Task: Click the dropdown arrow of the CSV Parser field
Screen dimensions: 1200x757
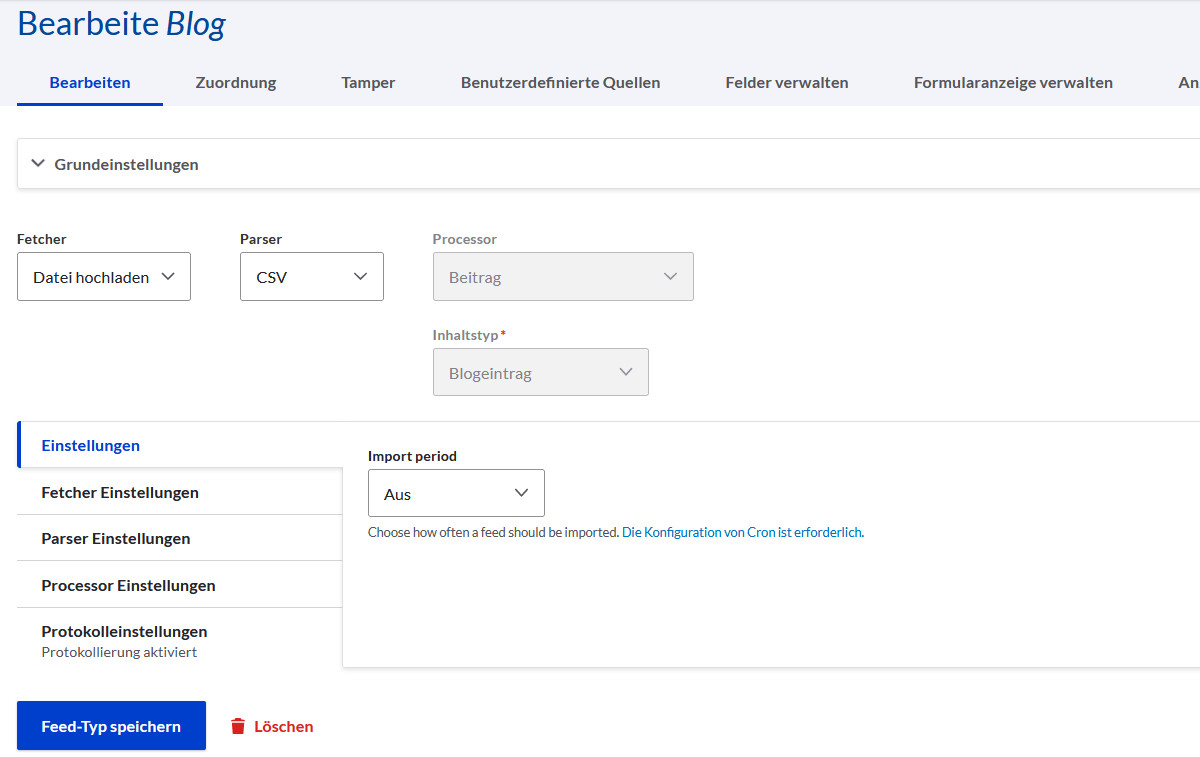Action: [361, 276]
